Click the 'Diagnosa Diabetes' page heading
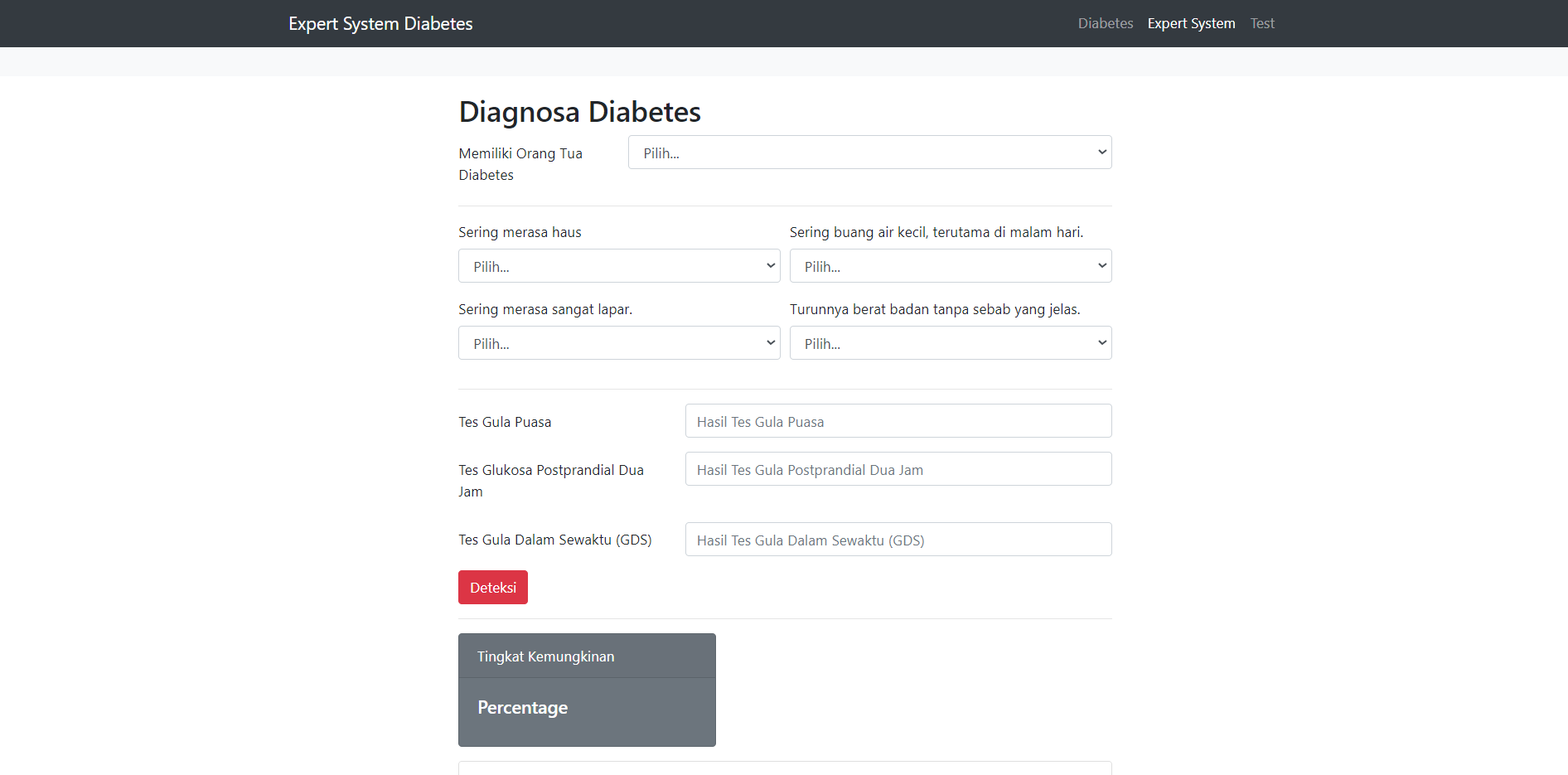The image size is (1568, 775). point(579,112)
